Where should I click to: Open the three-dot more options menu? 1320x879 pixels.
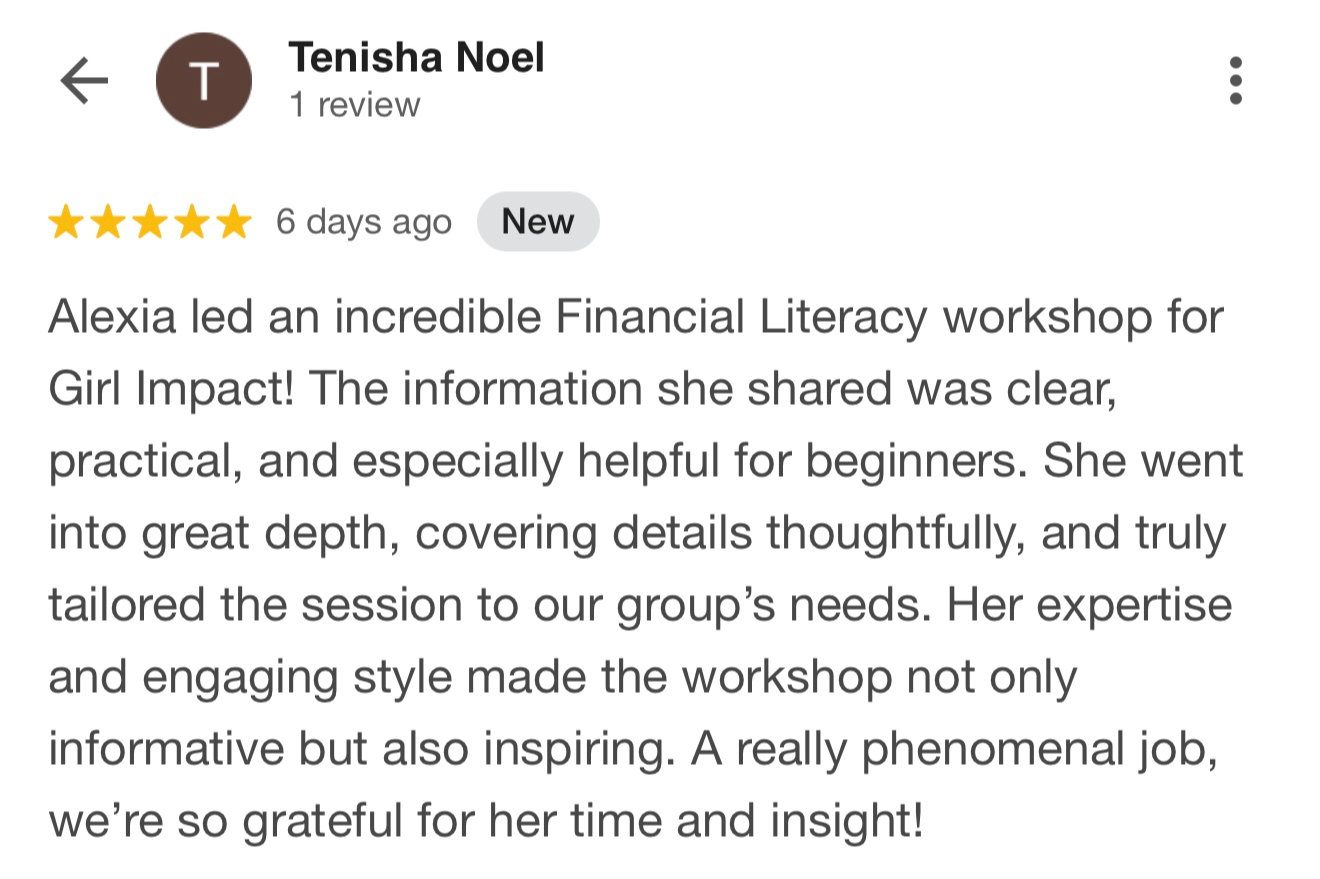pos(1236,81)
